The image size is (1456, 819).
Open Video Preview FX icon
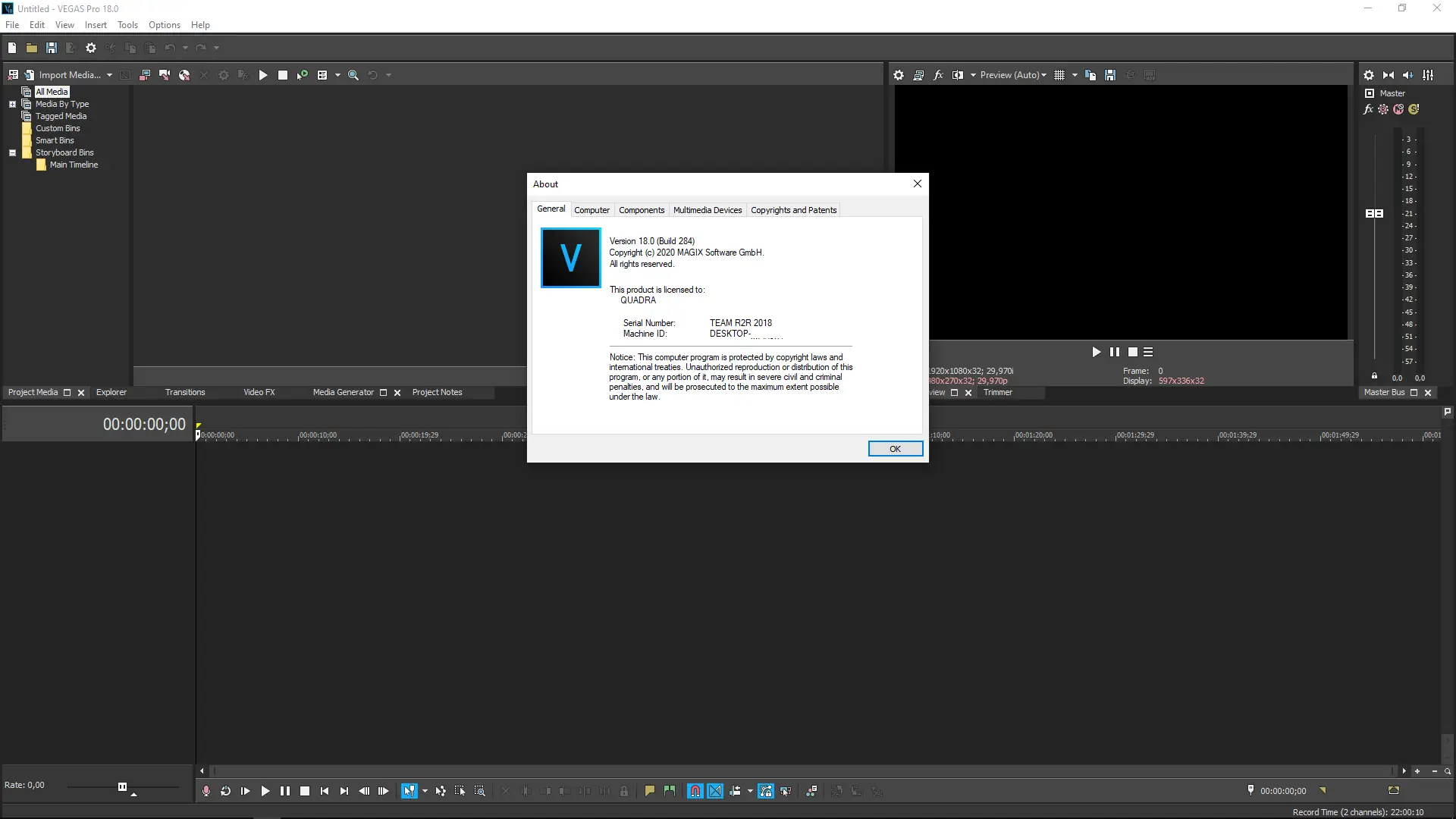point(938,75)
